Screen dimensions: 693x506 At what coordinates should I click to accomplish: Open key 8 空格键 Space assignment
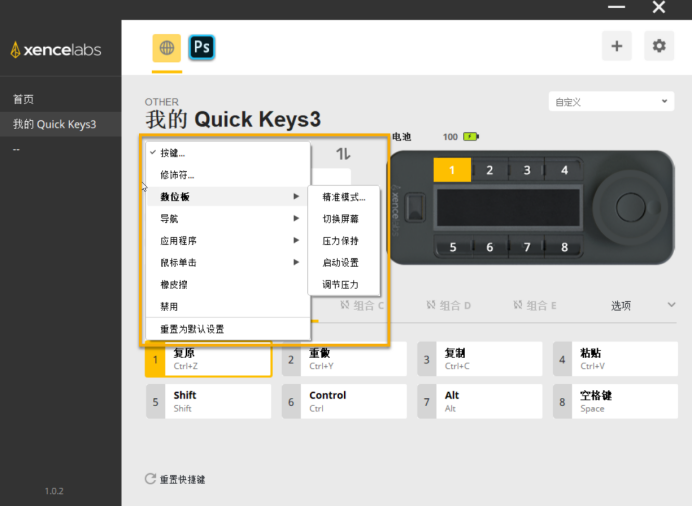pyautogui.click(x=615, y=401)
